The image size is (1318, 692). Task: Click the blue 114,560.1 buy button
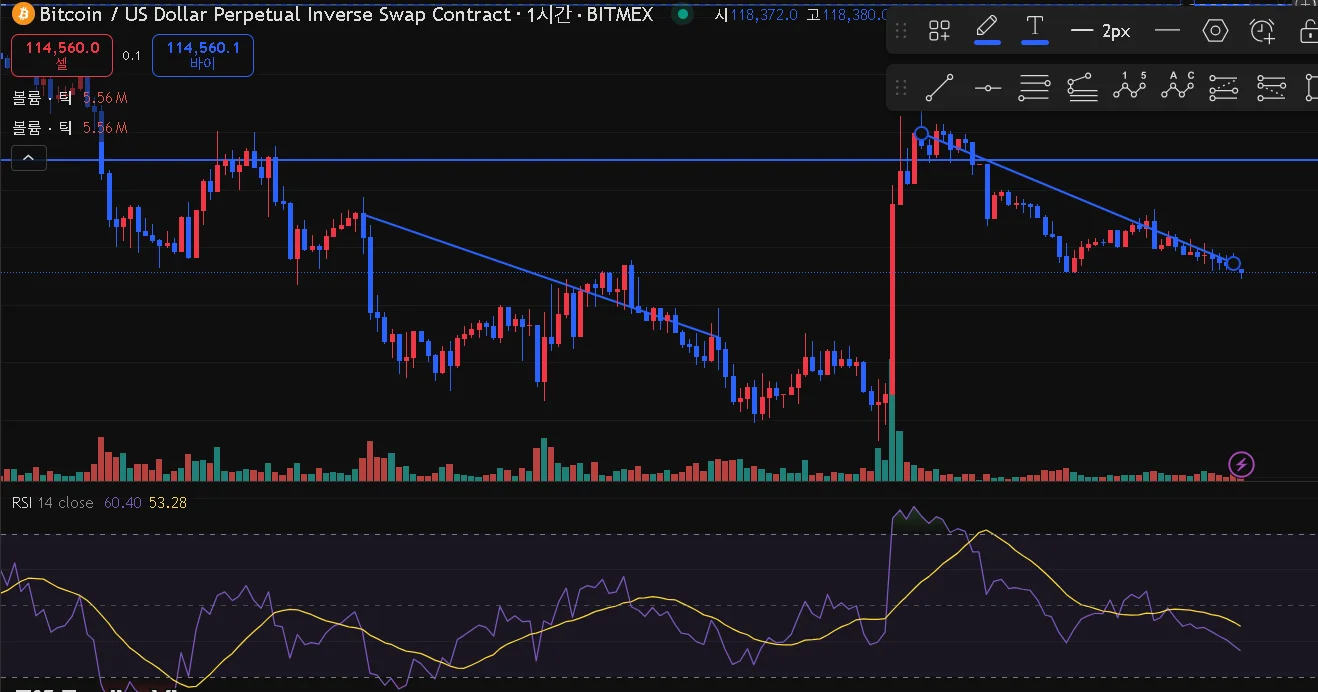(x=203, y=55)
